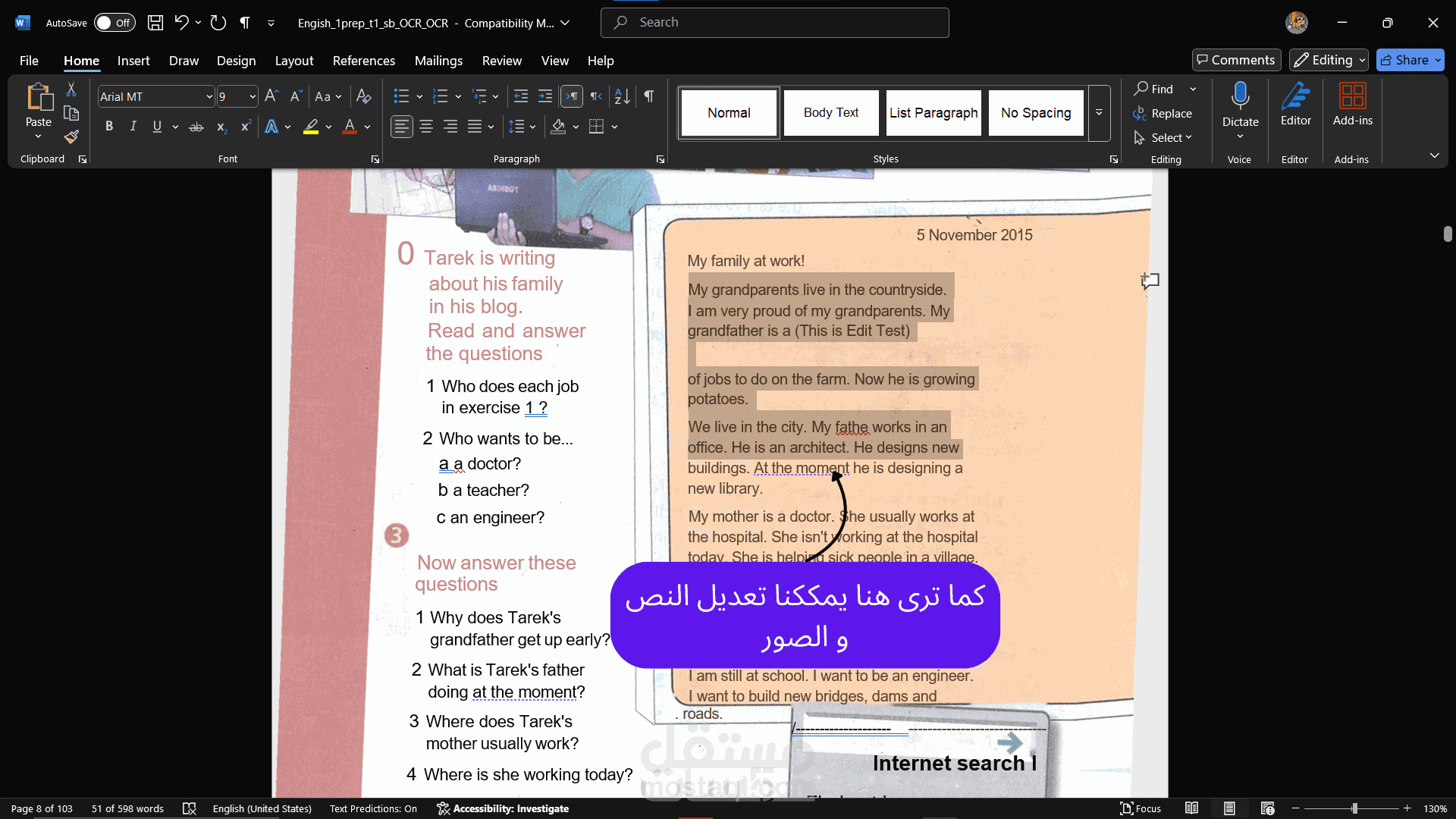The image size is (1456, 819).
Task: Open the References tab
Action: (363, 61)
